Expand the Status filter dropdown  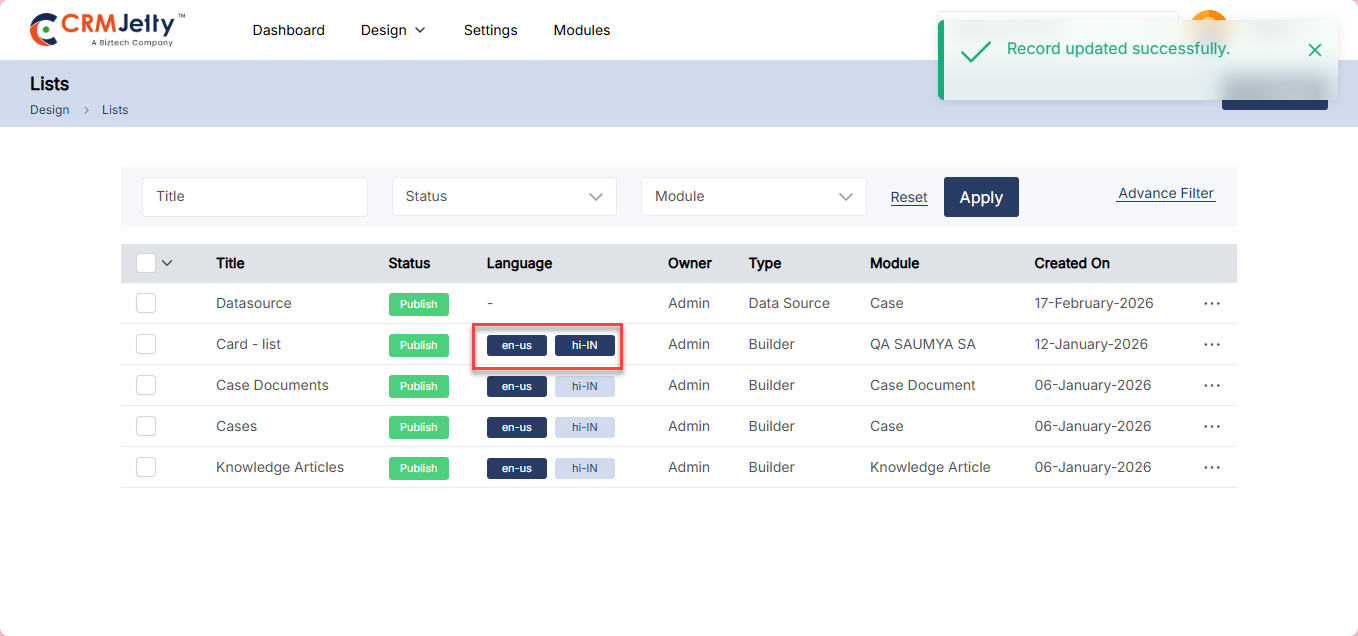coord(504,197)
